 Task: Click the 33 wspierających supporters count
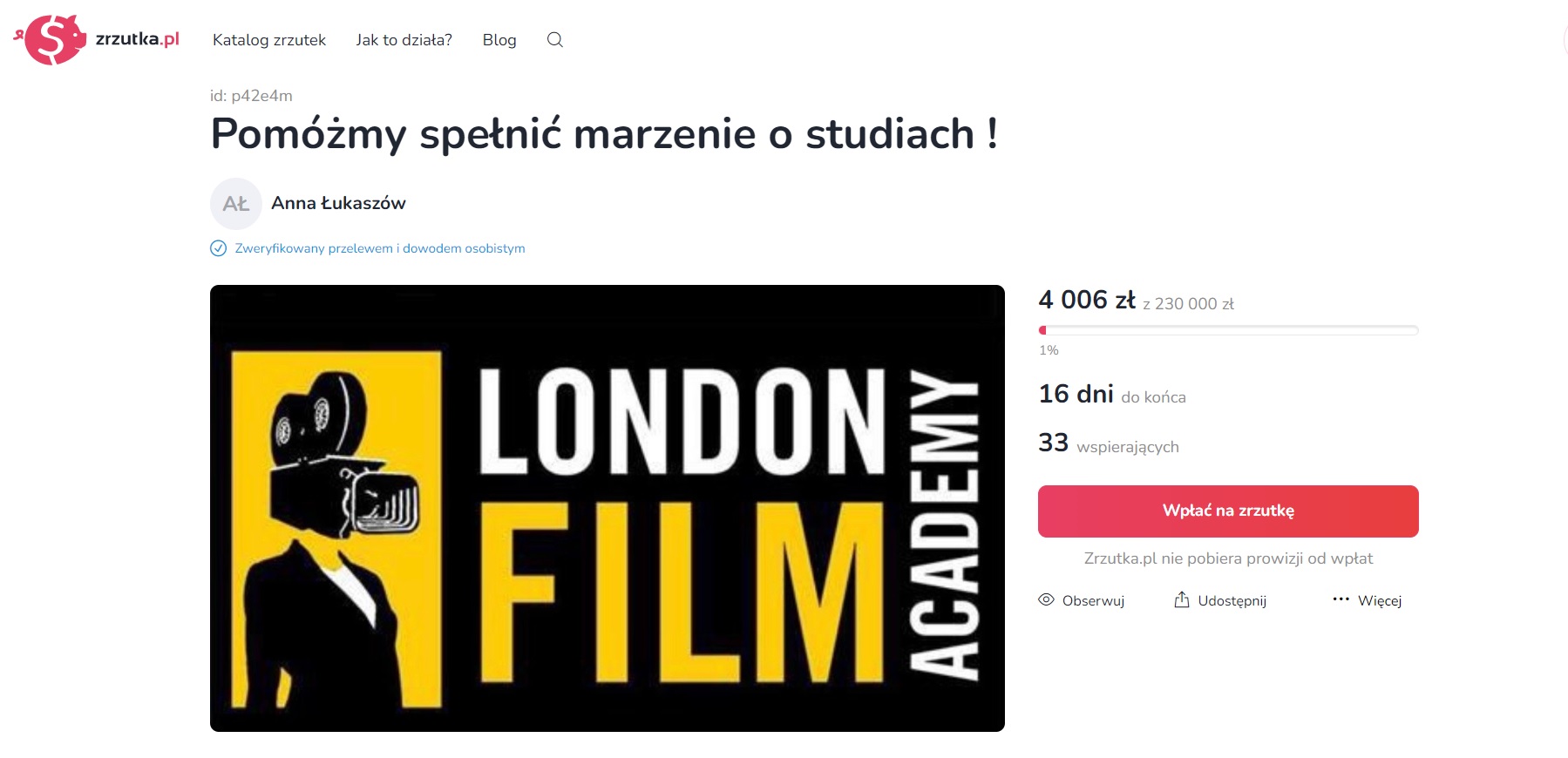pos(1109,443)
